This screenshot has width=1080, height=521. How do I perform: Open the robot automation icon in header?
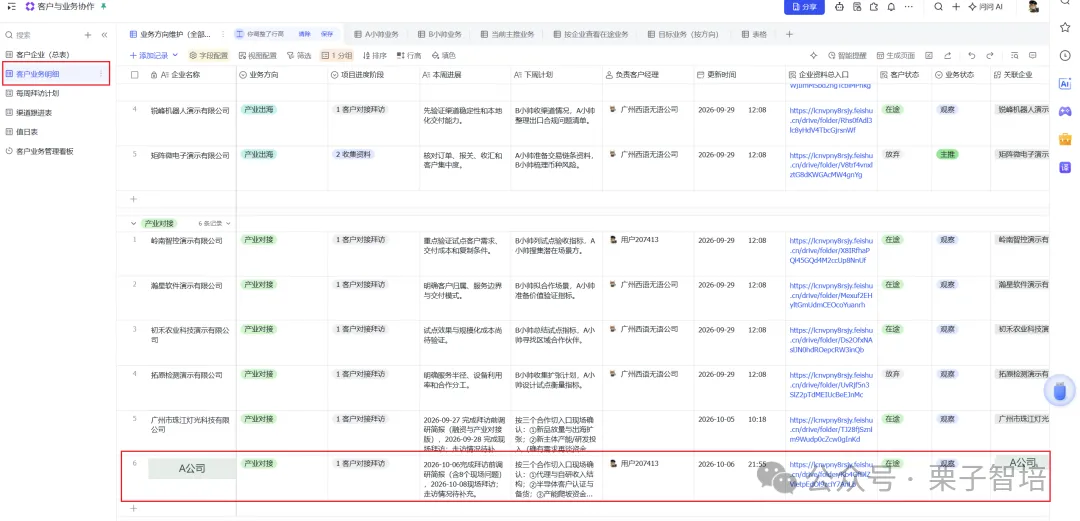click(x=839, y=7)
